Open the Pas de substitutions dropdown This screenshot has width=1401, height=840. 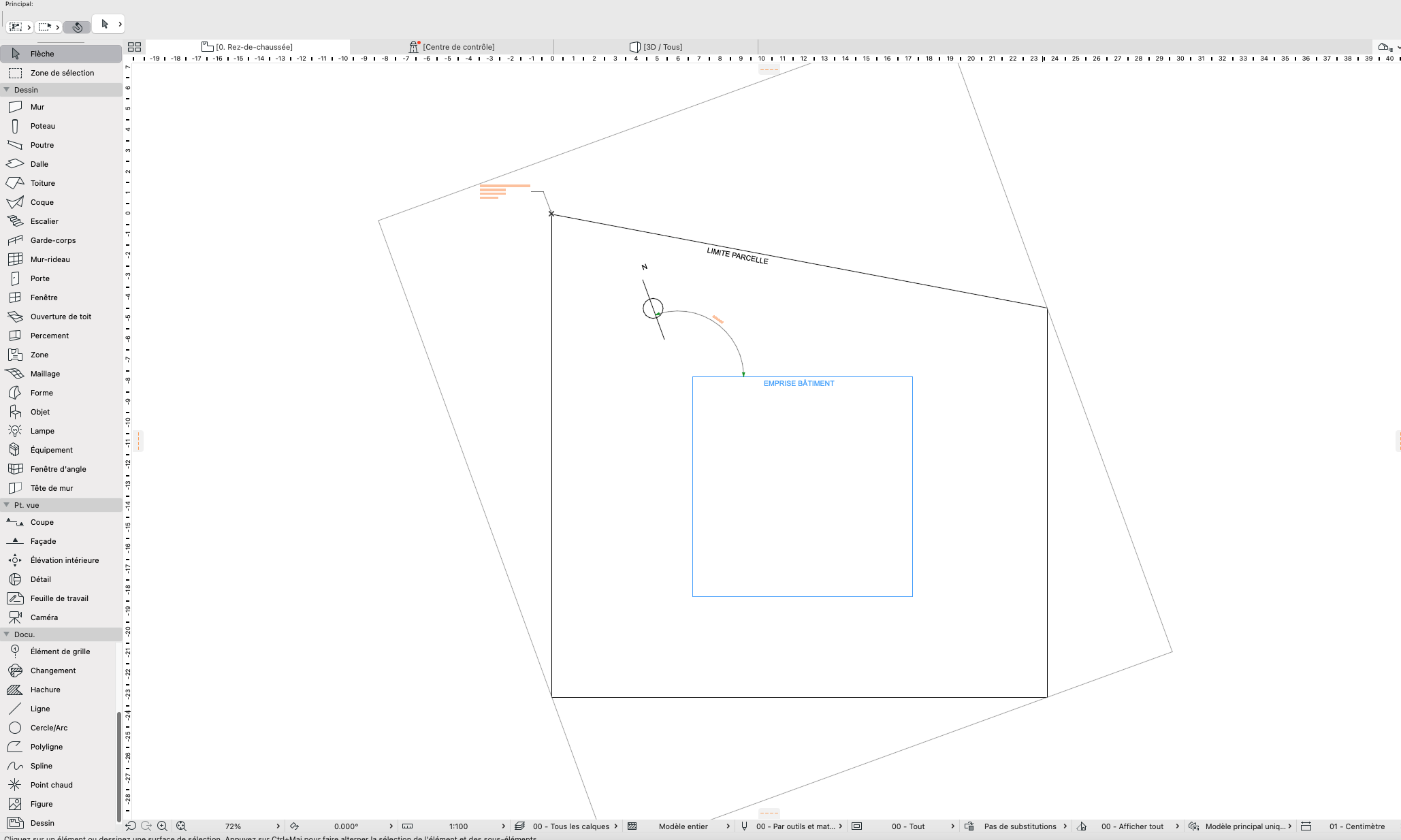(1017, 826)
